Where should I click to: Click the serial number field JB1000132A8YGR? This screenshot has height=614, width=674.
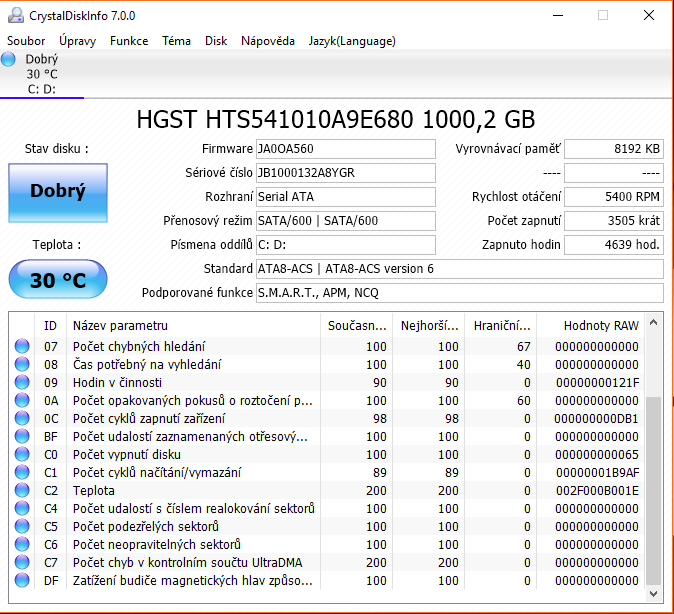[x=346, y=173]
